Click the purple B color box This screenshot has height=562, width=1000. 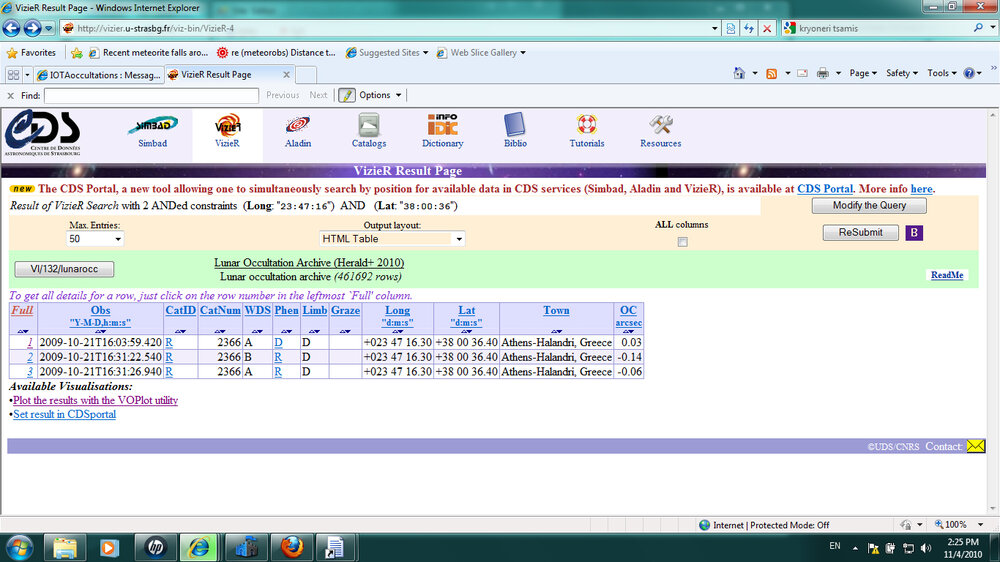[914, 233]
